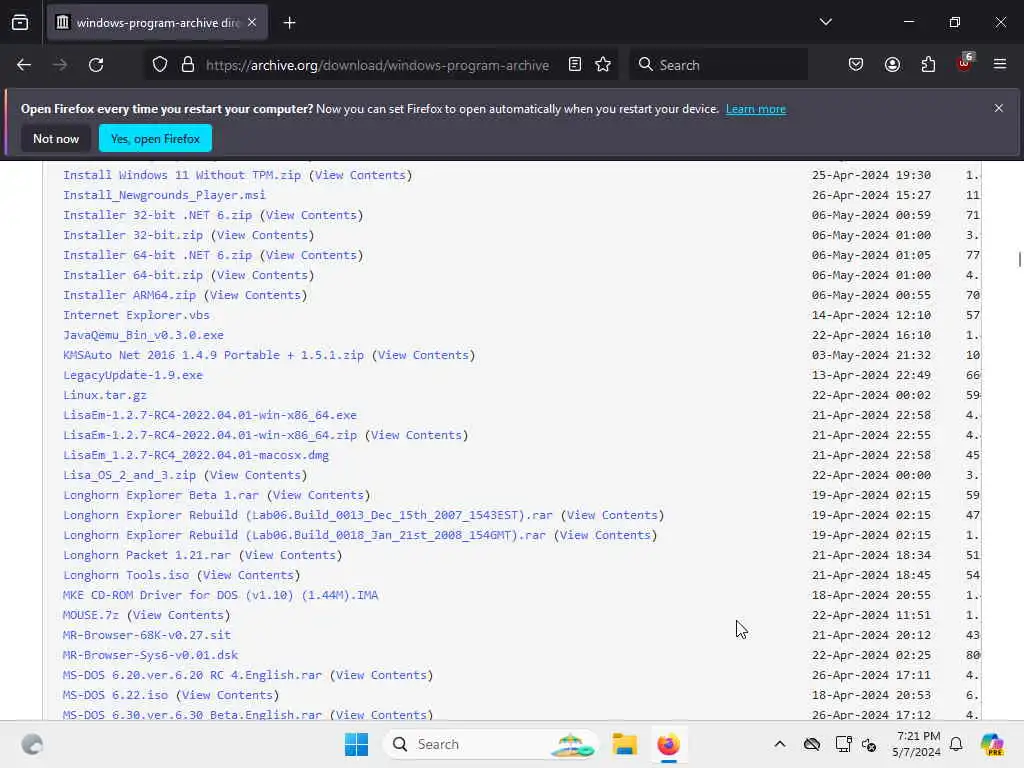Dismiss notification bar with X
The height and width of the screenshot is (768, 1024).
[999, 108]
